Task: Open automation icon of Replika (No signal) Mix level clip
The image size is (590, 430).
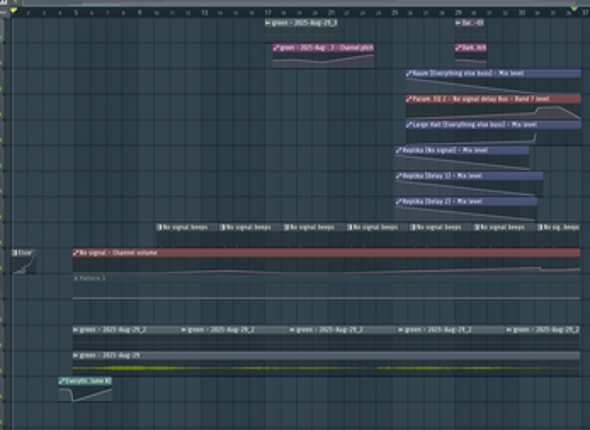Action: click(399, 150)
